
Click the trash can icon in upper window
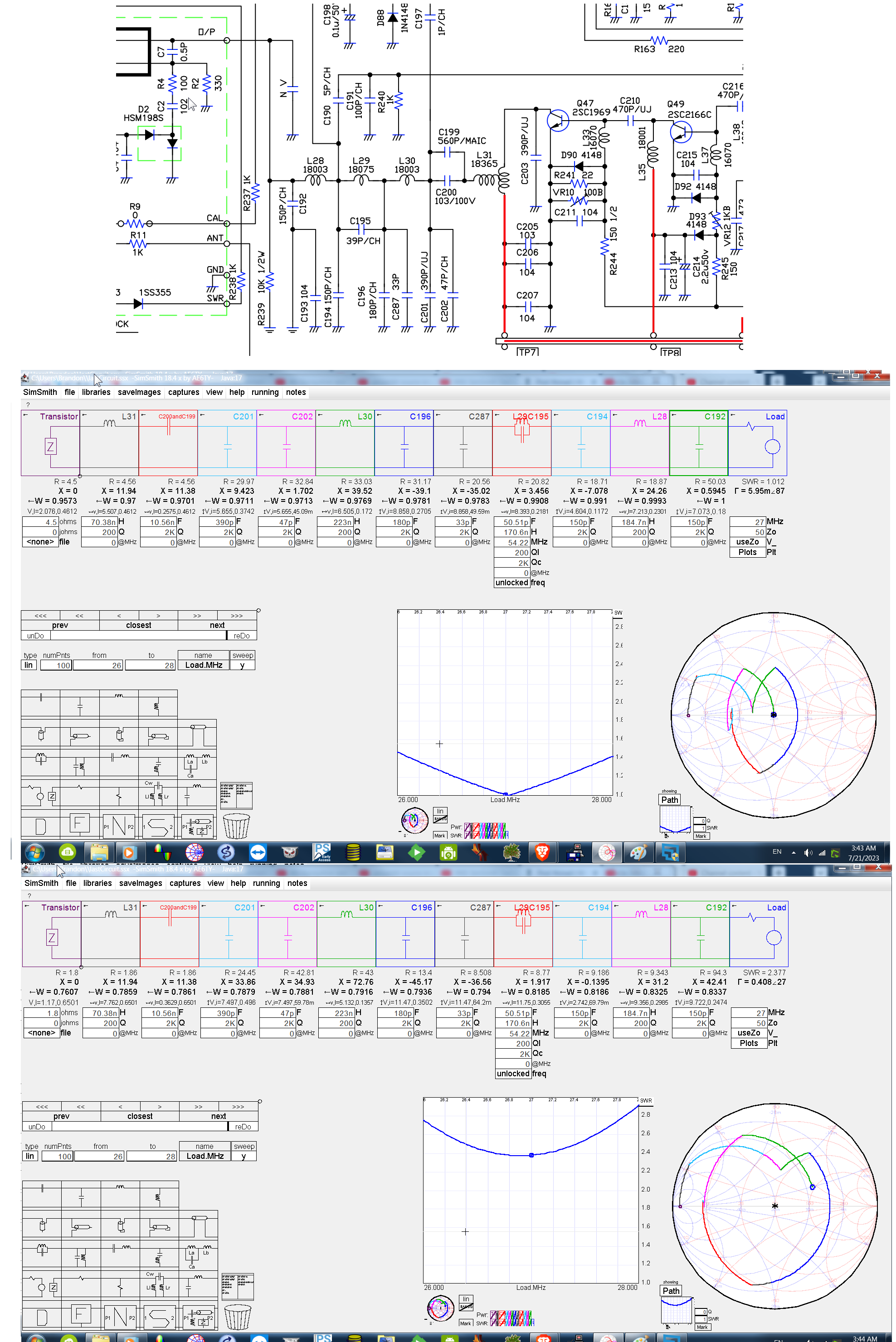[236, 826]
